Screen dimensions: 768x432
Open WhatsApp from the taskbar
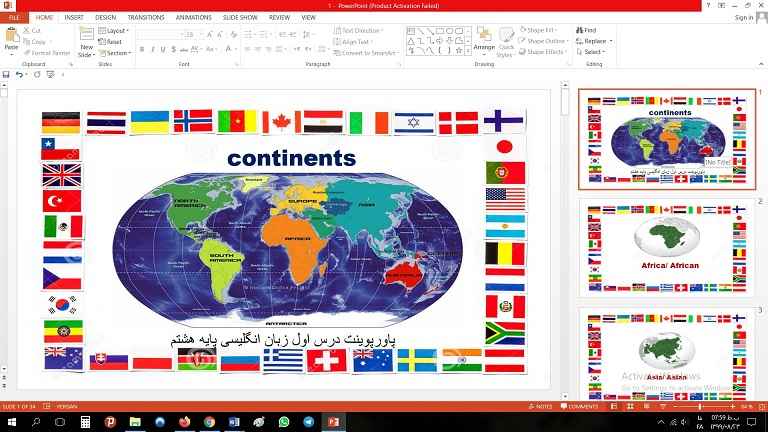tap(283, 422)
